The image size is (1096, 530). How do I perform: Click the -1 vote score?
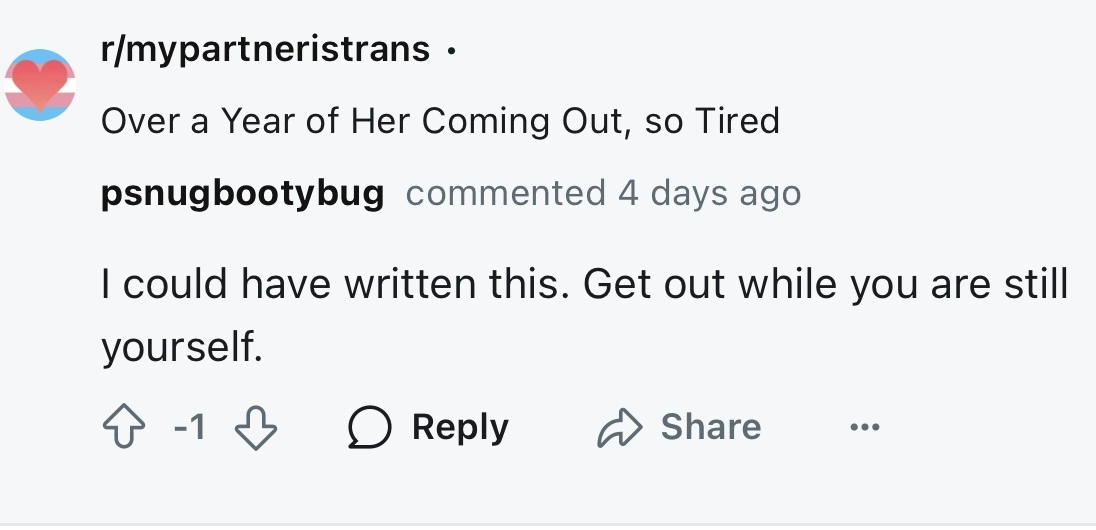[188, 428]
